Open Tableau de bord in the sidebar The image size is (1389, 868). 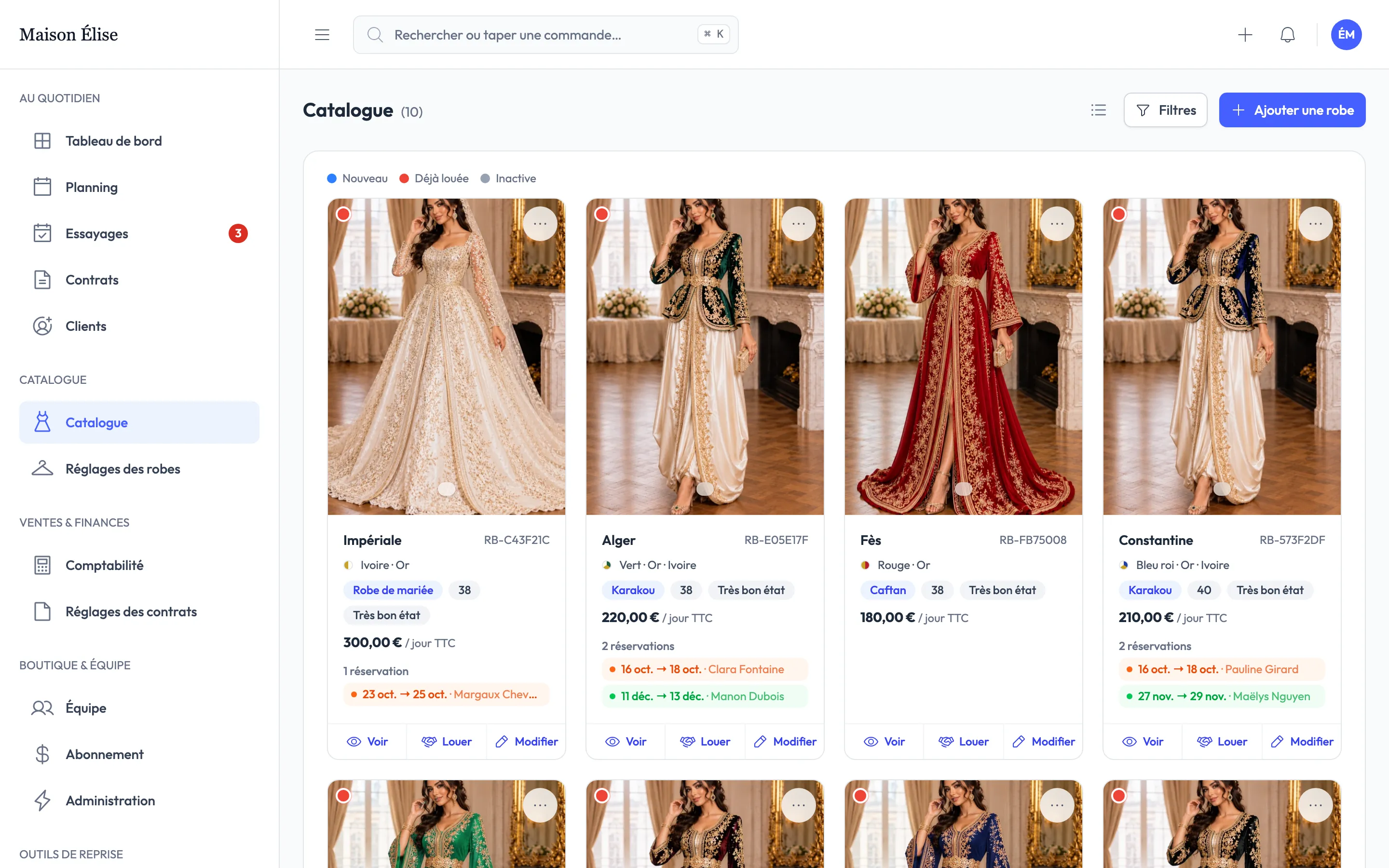pos(139,141)
